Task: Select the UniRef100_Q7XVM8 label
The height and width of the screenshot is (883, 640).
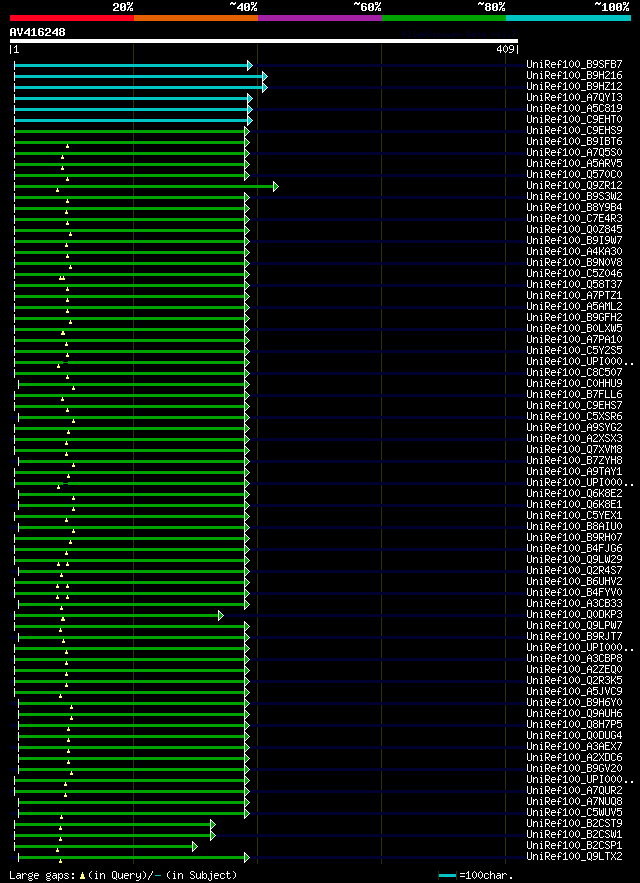Action: pyautogui.click(x=574, y=449)
